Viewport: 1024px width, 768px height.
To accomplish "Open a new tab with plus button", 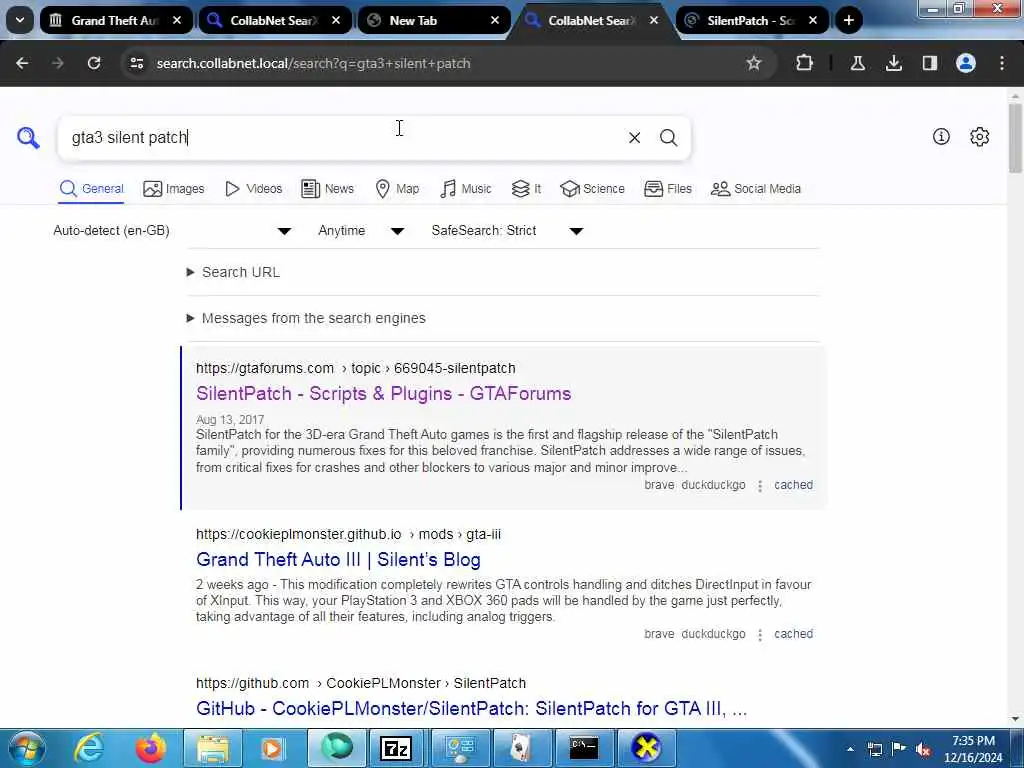I will (x=848, y=20).
